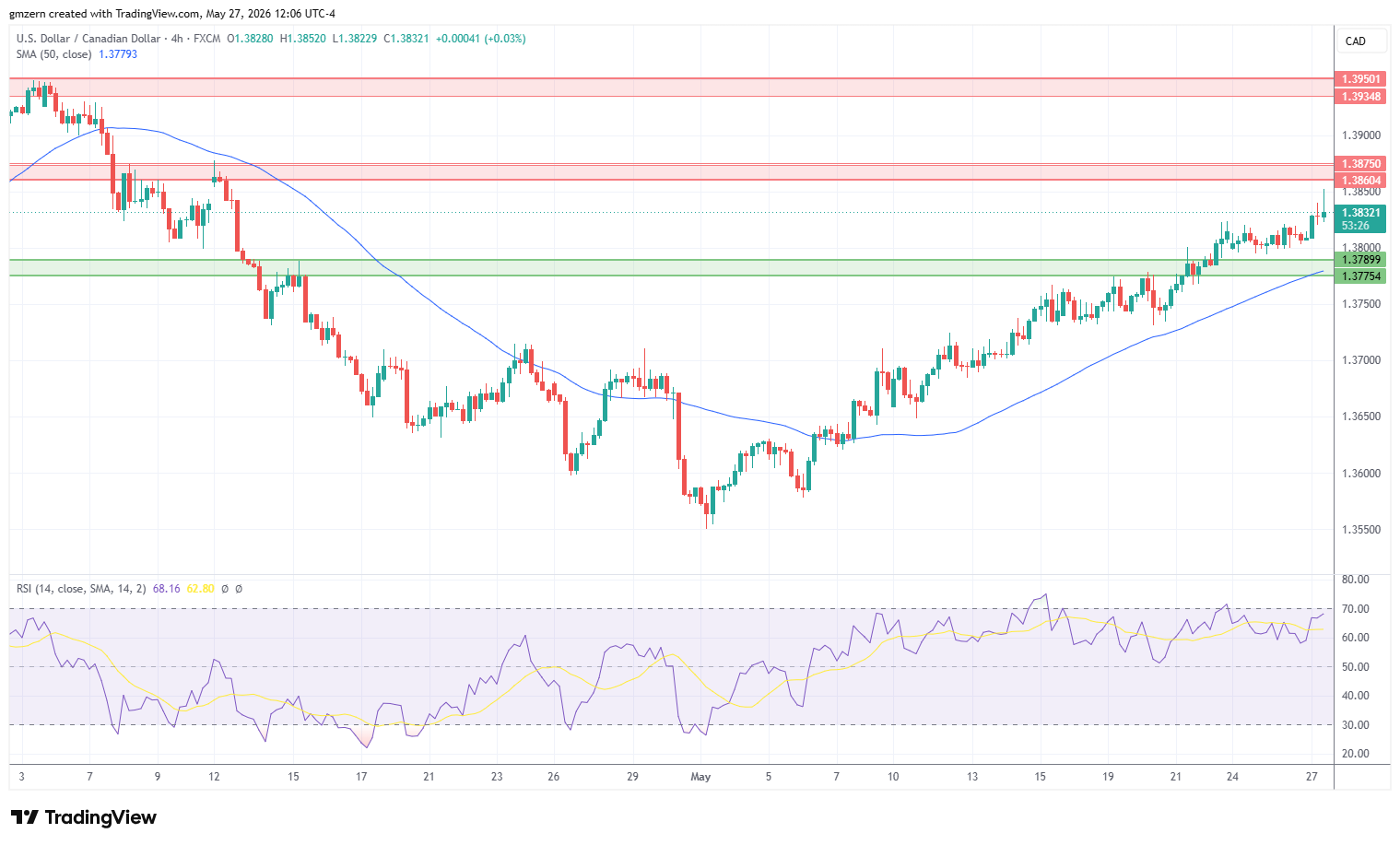Viewport: 1400px width, 845px height.
Task: Click the 1.38750 price level label
Action: click(x=1360, y=164)
